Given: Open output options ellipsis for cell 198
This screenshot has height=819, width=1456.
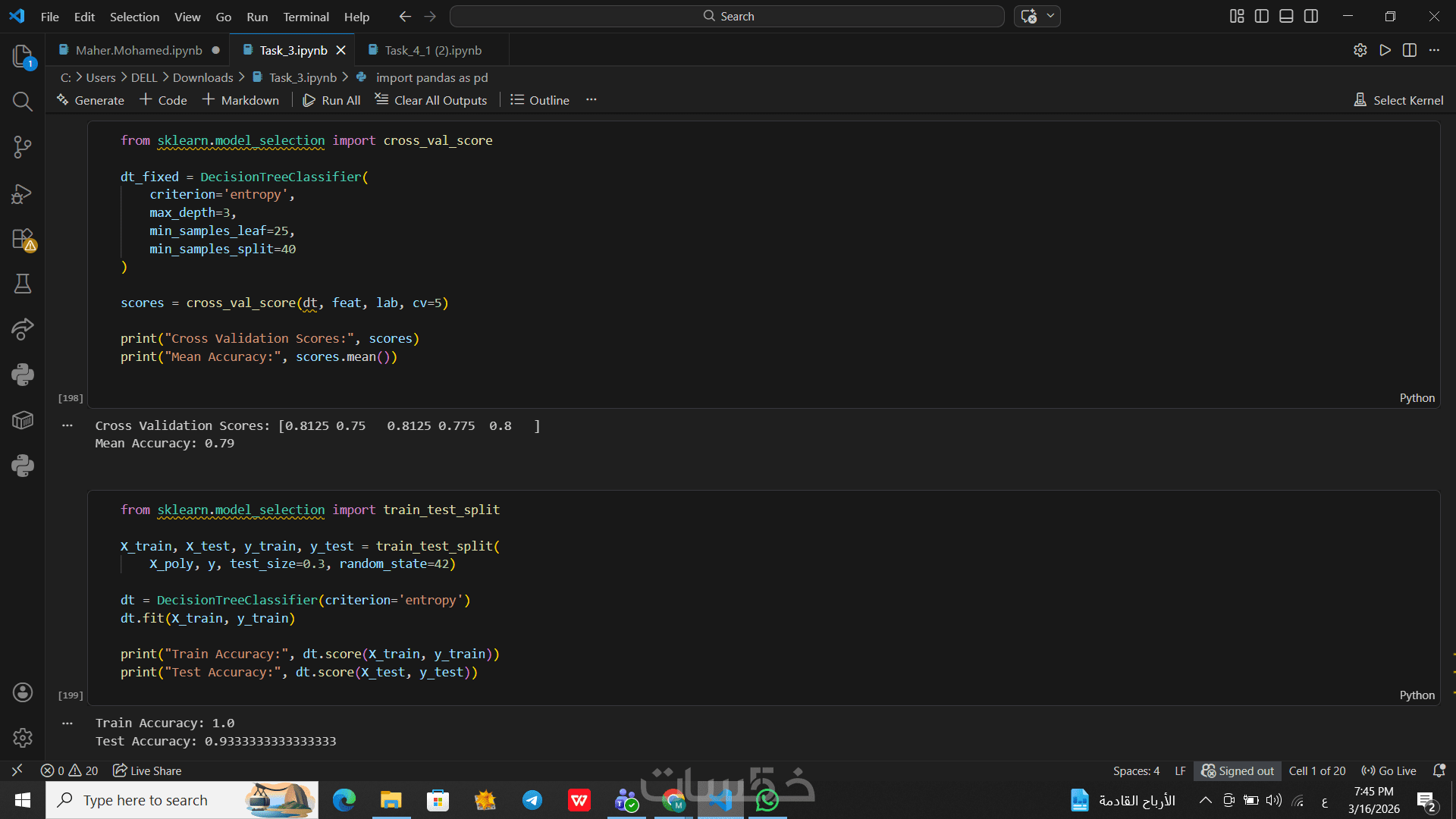Looking at the screenshot, I should coord(67,425).
